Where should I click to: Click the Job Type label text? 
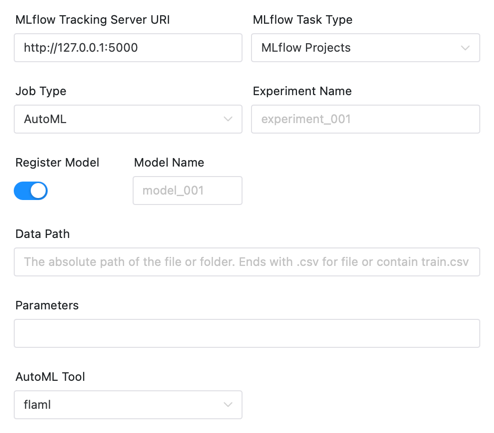41,91
